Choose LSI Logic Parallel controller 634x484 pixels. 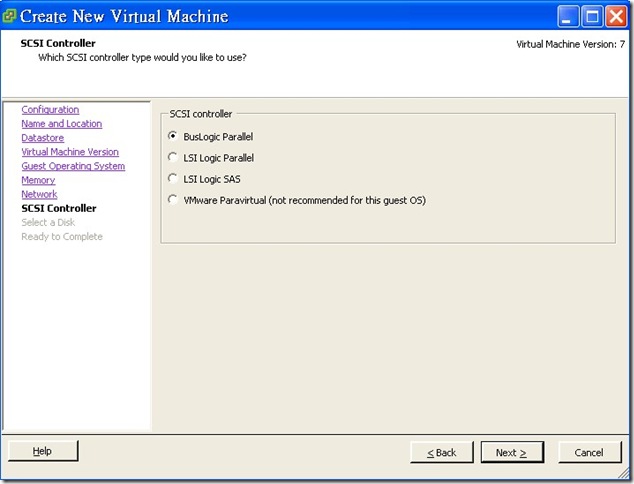click(173, 158)
